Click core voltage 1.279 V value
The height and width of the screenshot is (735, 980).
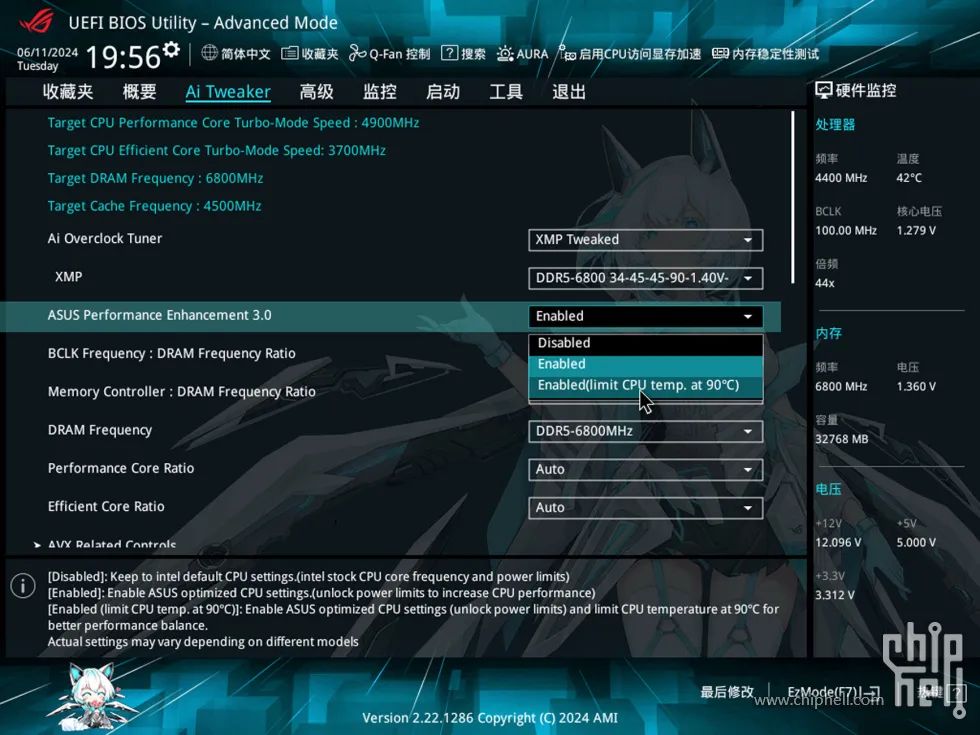916,231
